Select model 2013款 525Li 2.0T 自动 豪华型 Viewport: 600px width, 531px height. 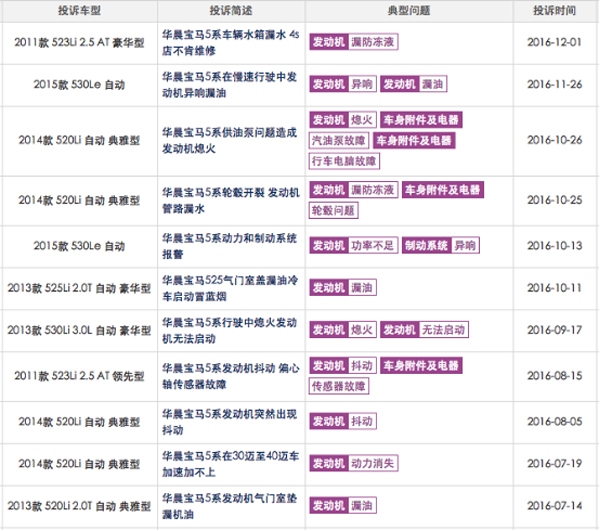coord(79,288)
